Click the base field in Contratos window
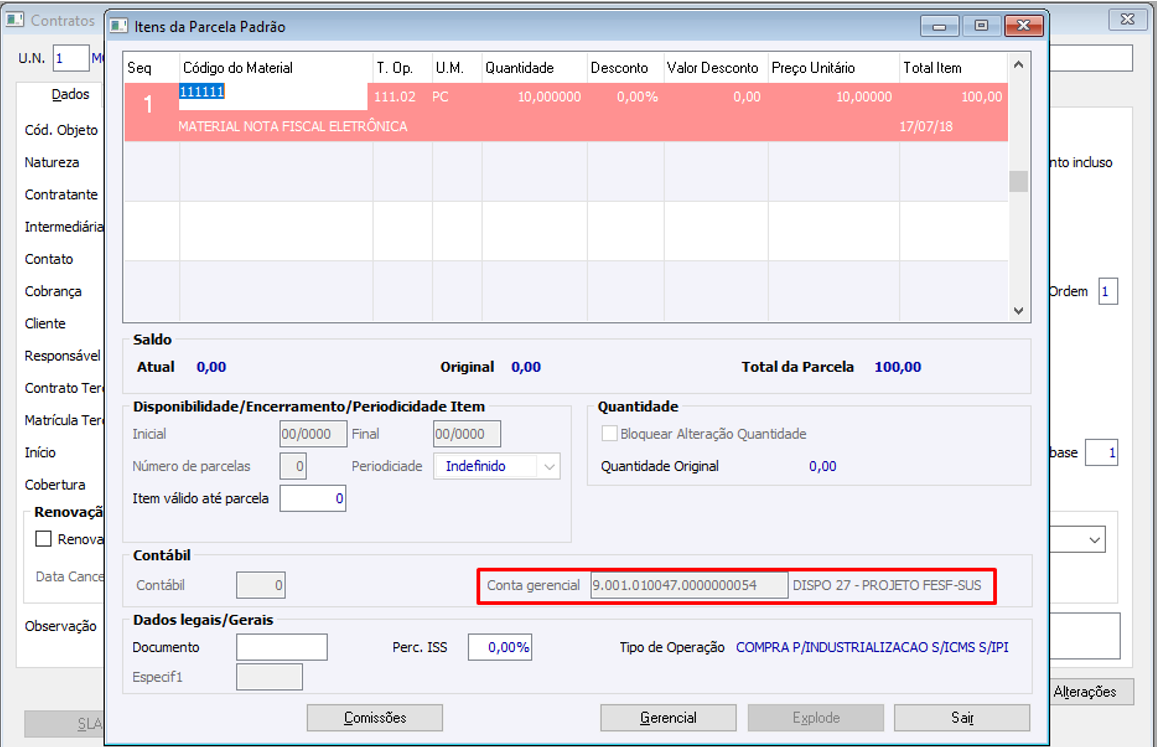 [1102, 452]
